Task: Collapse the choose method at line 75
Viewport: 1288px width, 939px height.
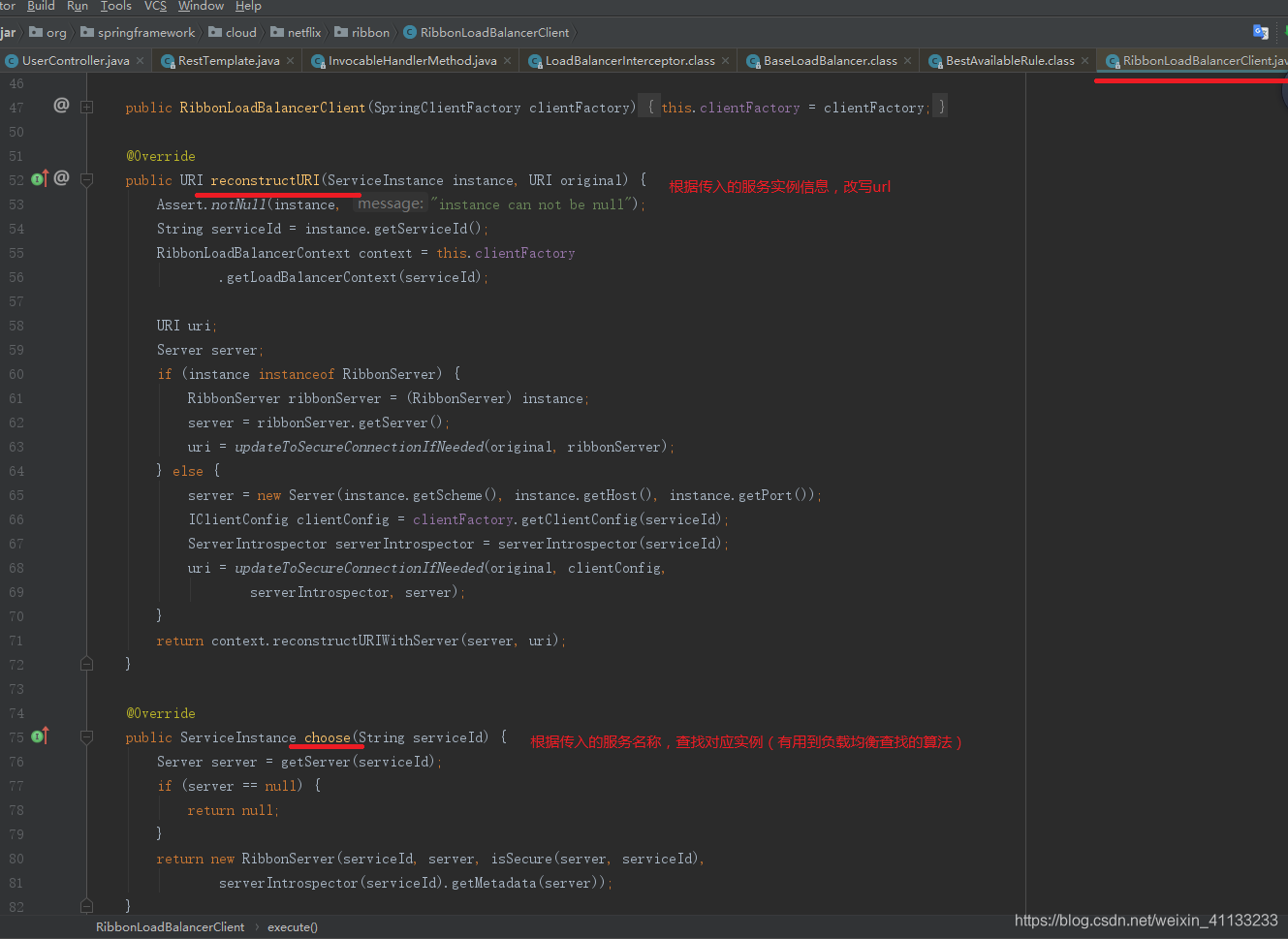Action: point(86,736)
